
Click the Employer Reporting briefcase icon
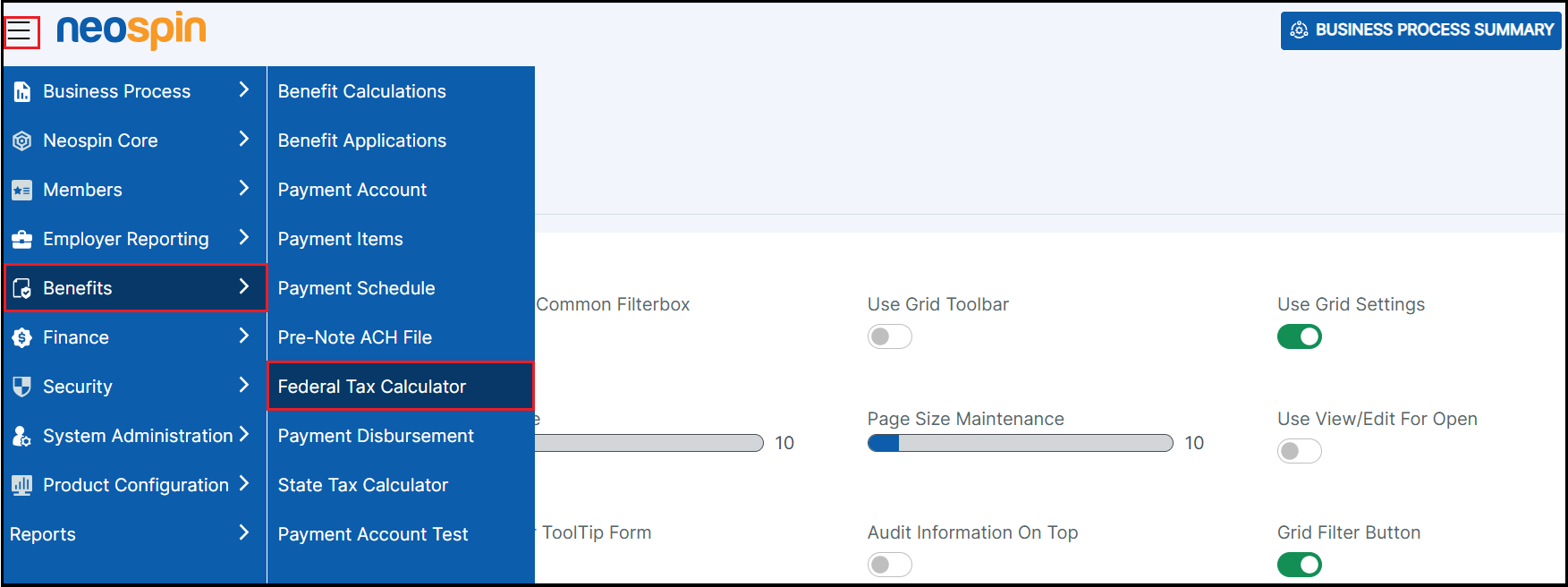tap(22, 239)
